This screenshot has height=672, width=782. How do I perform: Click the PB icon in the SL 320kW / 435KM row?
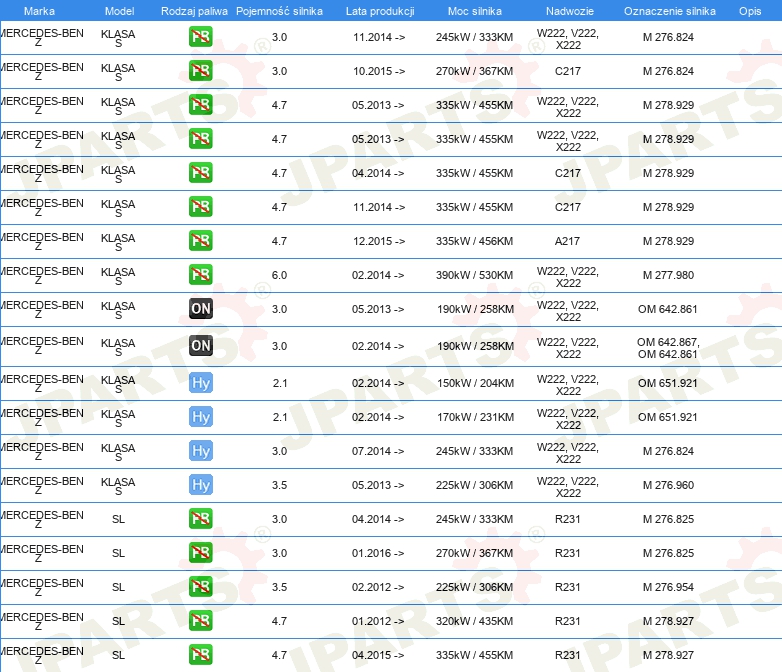coord(200,621)
